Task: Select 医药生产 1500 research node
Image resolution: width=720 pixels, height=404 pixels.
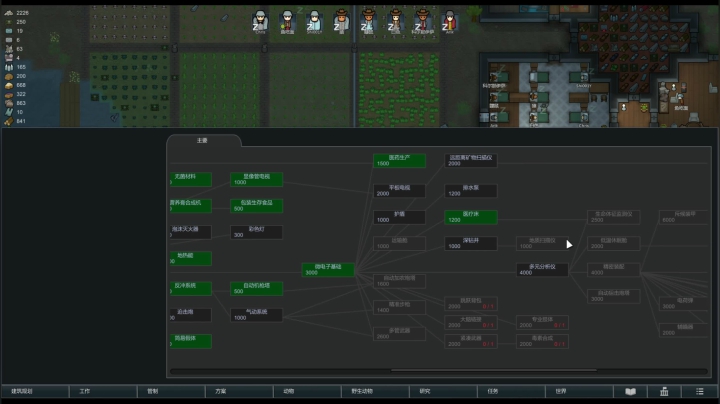Action: [x=399, y=160]
